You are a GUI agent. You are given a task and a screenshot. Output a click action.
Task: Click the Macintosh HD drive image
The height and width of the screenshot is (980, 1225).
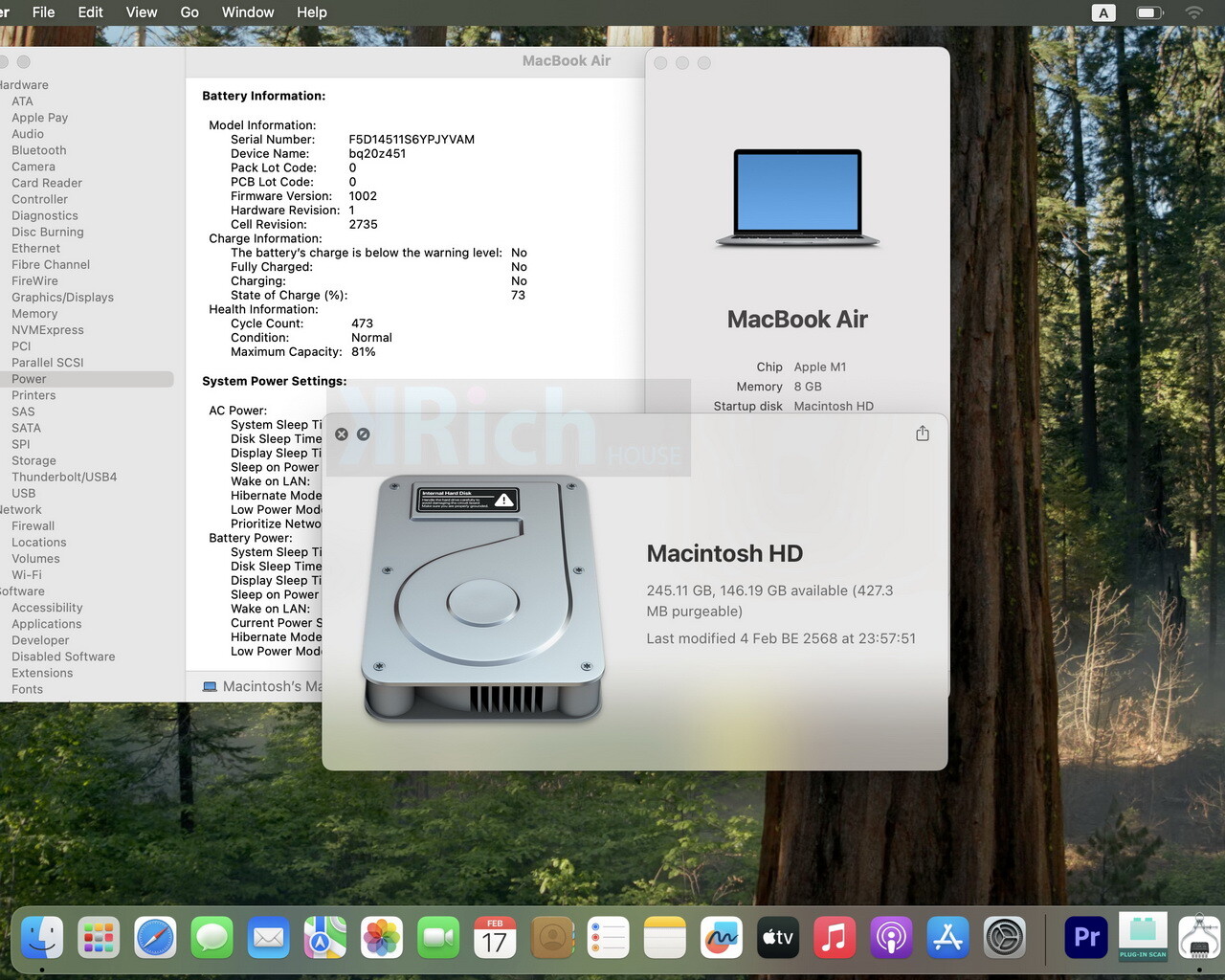(483, 597)
